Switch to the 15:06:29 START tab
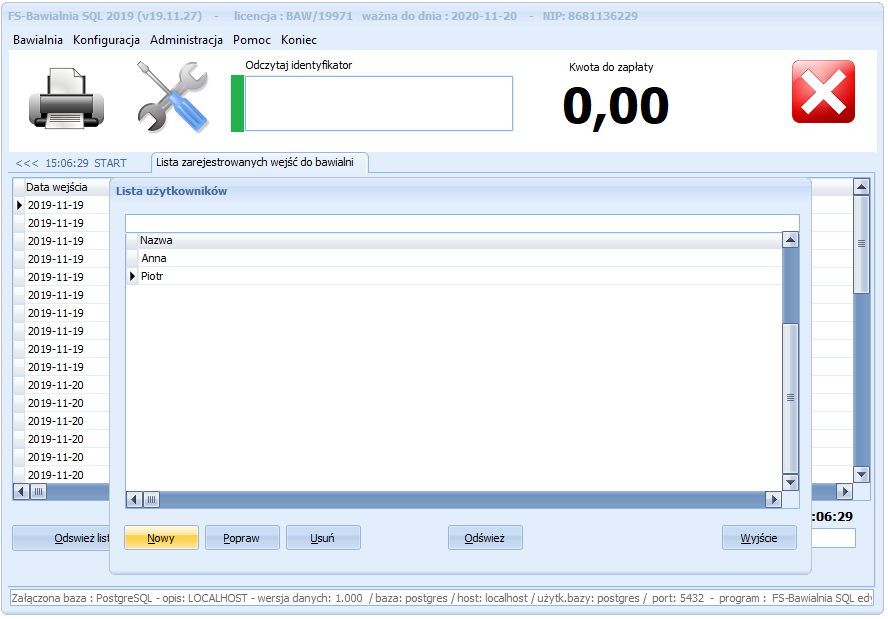The image size is (888, 619). 71,163
